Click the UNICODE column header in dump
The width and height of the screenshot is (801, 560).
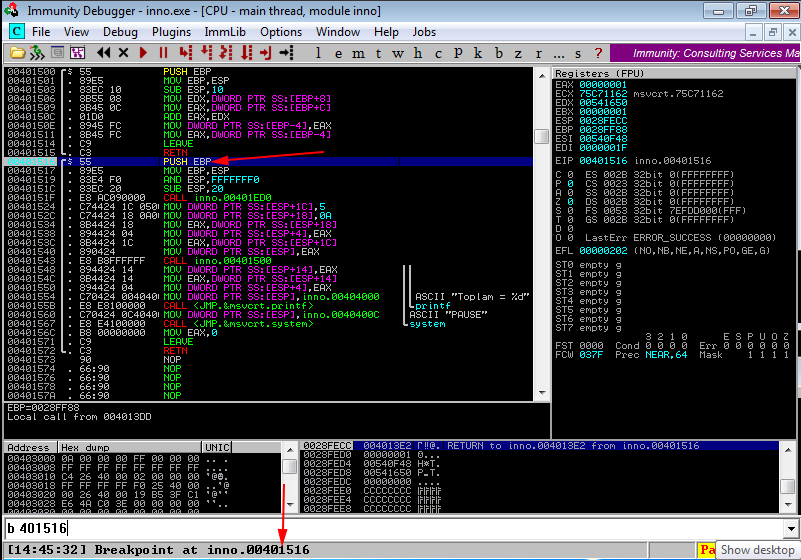pyautogui.click(x=217, y=447)
